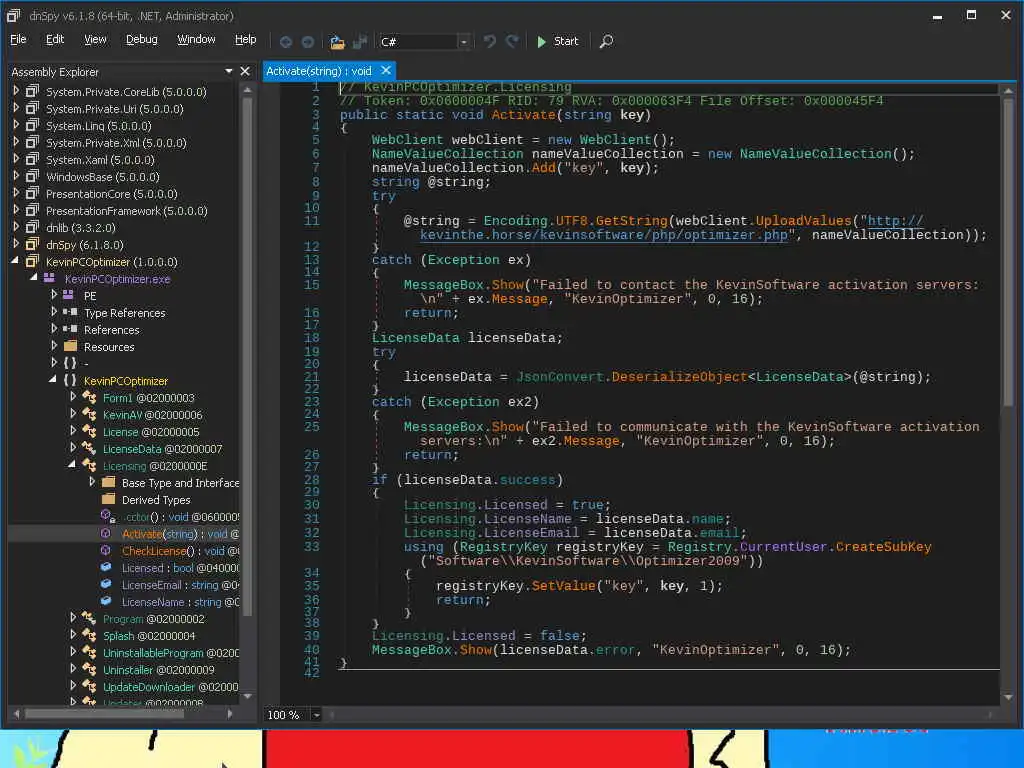Click the Undo toolbar icon
The image size is (1024, 768).
click(x=489, y=41)
